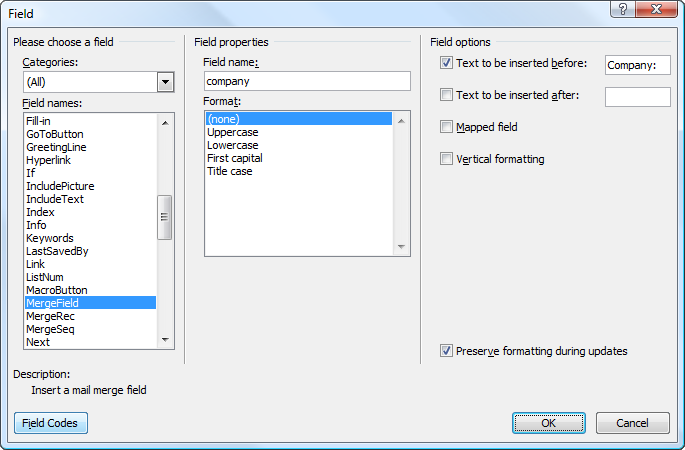Viewport: 685px width, 450px height.
Task: Open the Categories dropdown
Action: click(x=166, y=82)
